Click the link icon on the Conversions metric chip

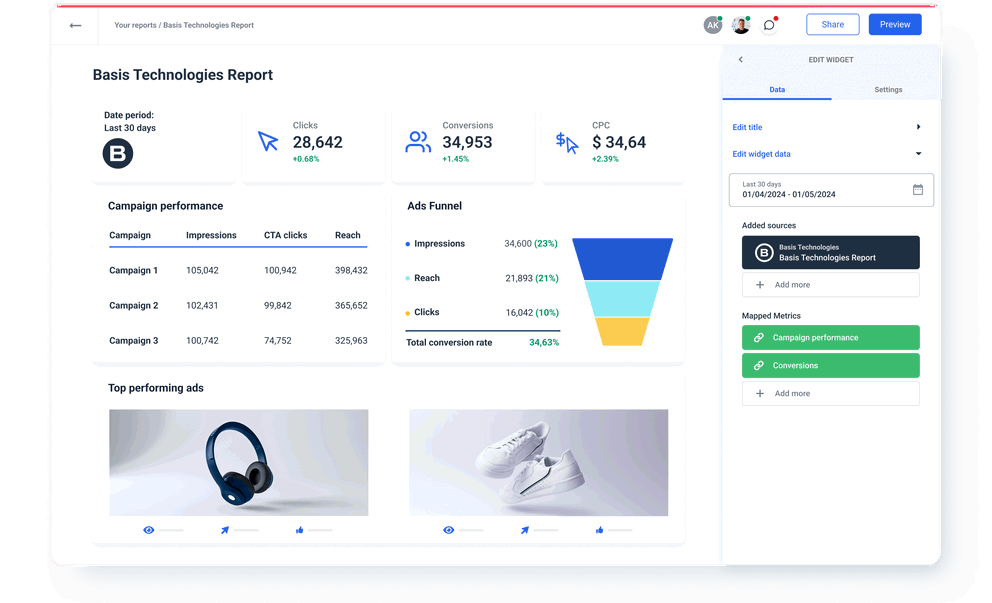760,365
